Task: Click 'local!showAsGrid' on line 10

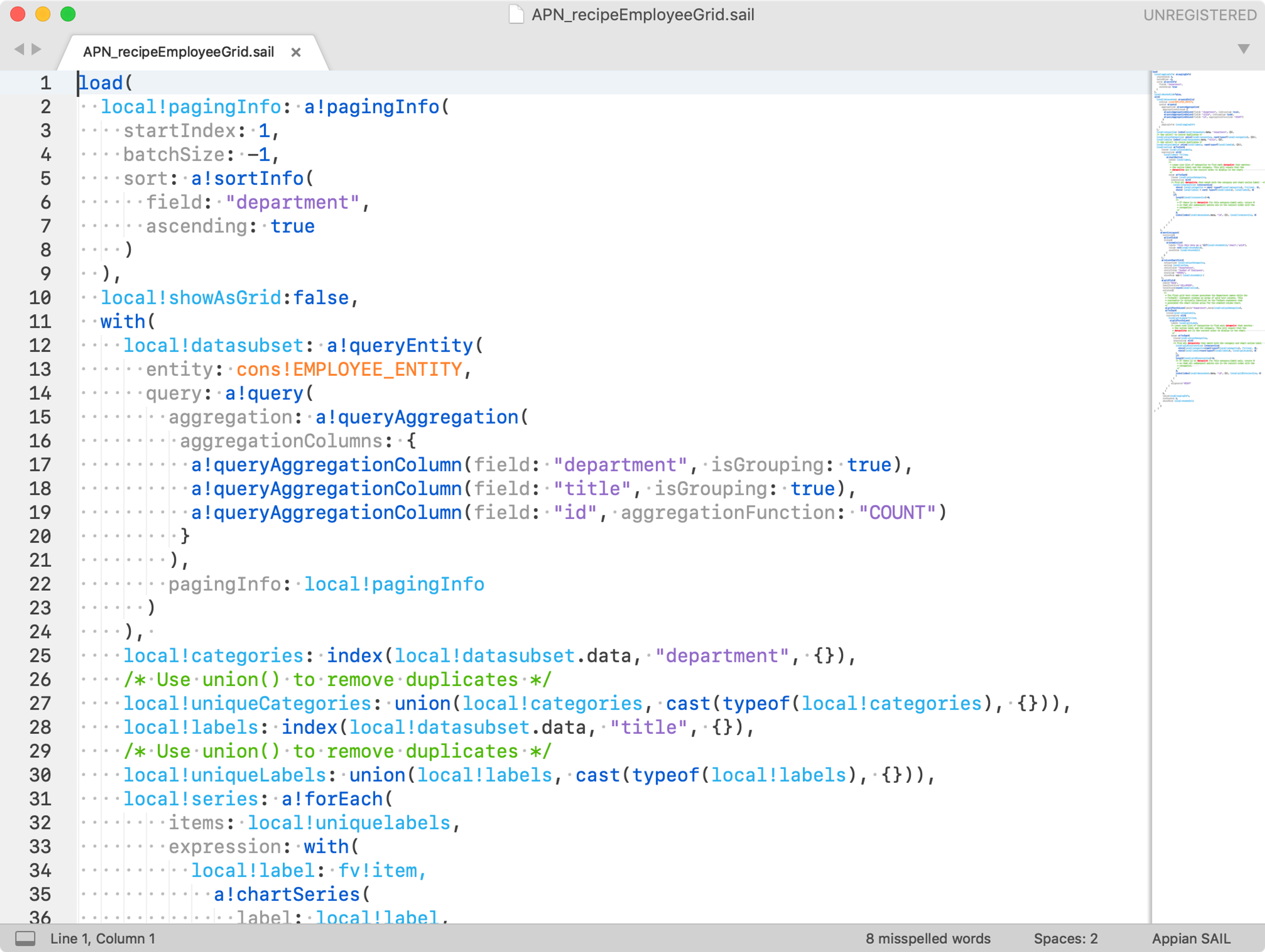Action: [191, 298]
